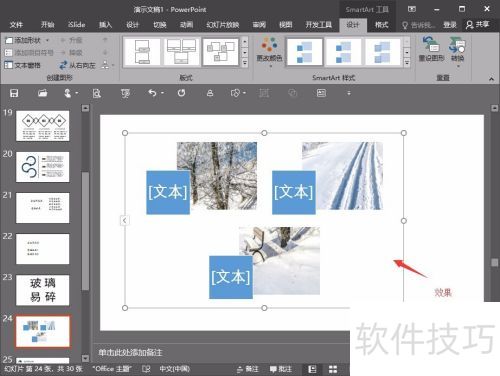Click the Save icon in quick access toolbar
The image size is (500, 376).
pyautogui.click(x=14, y=93)
